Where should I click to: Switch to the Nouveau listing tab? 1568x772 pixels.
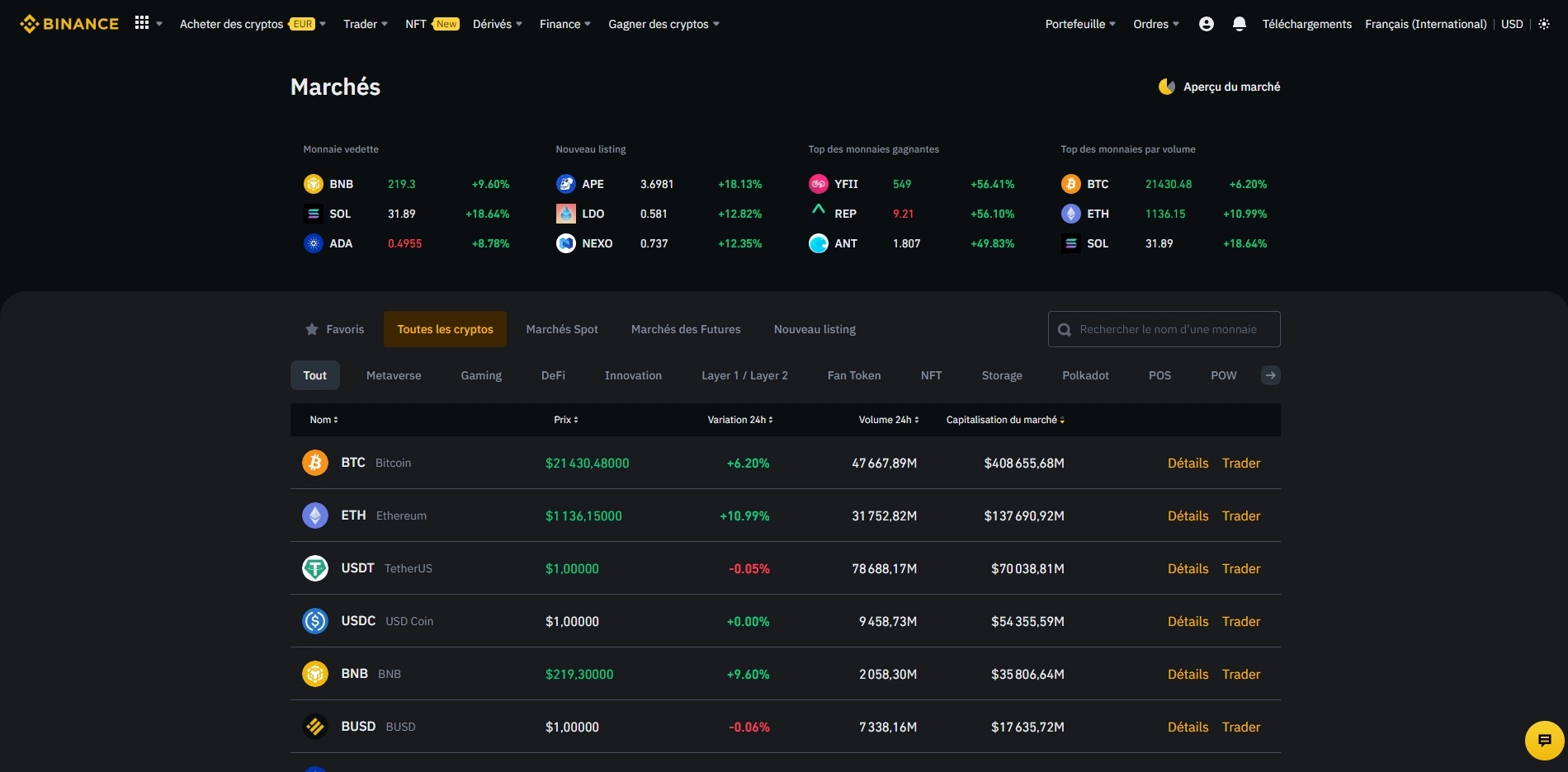(815, 329)
